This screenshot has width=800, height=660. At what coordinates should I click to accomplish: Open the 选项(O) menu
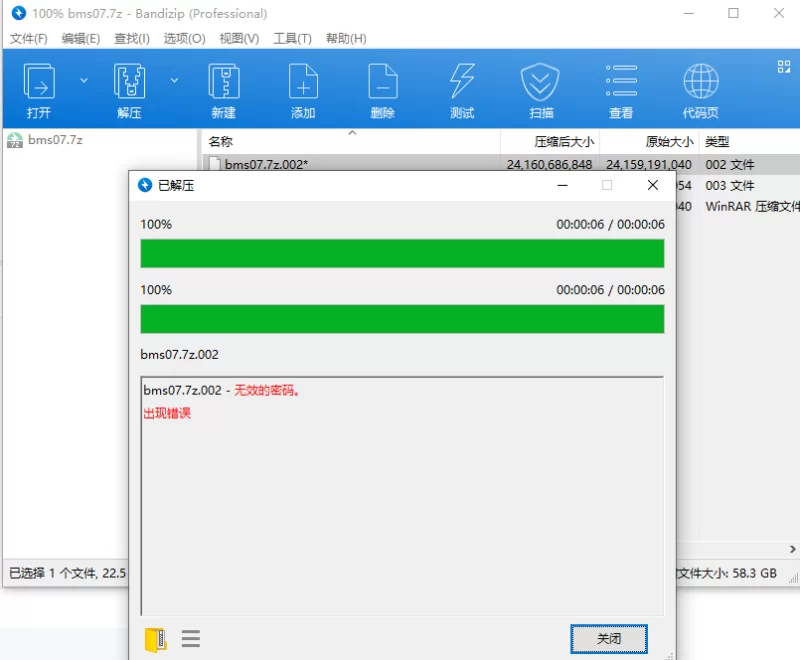(184, 39)
